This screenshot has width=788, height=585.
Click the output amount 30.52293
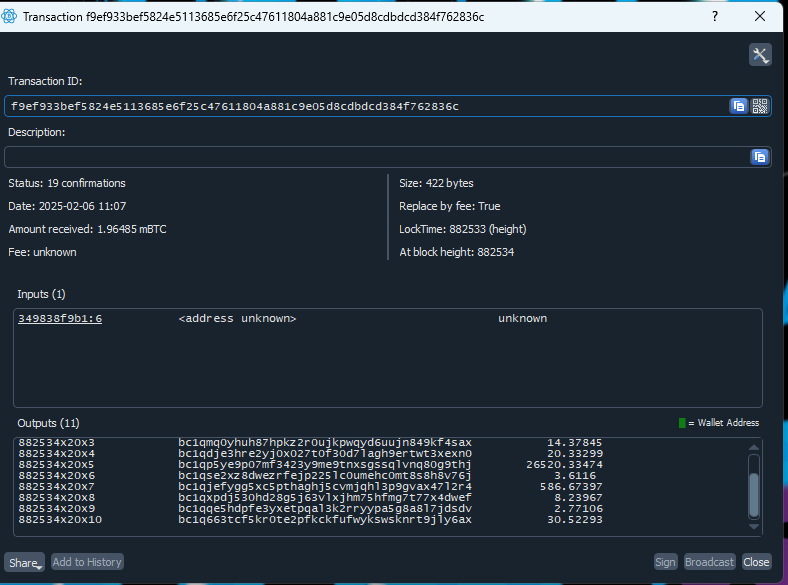click(x=574, y=520)
